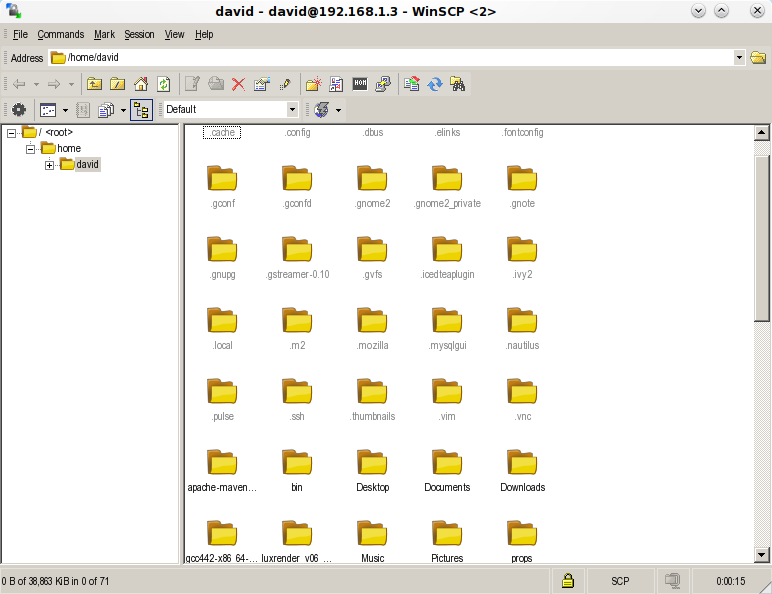The image size is (772, 594).
Task: Collapse the root tree node
Action: (11, 133)
